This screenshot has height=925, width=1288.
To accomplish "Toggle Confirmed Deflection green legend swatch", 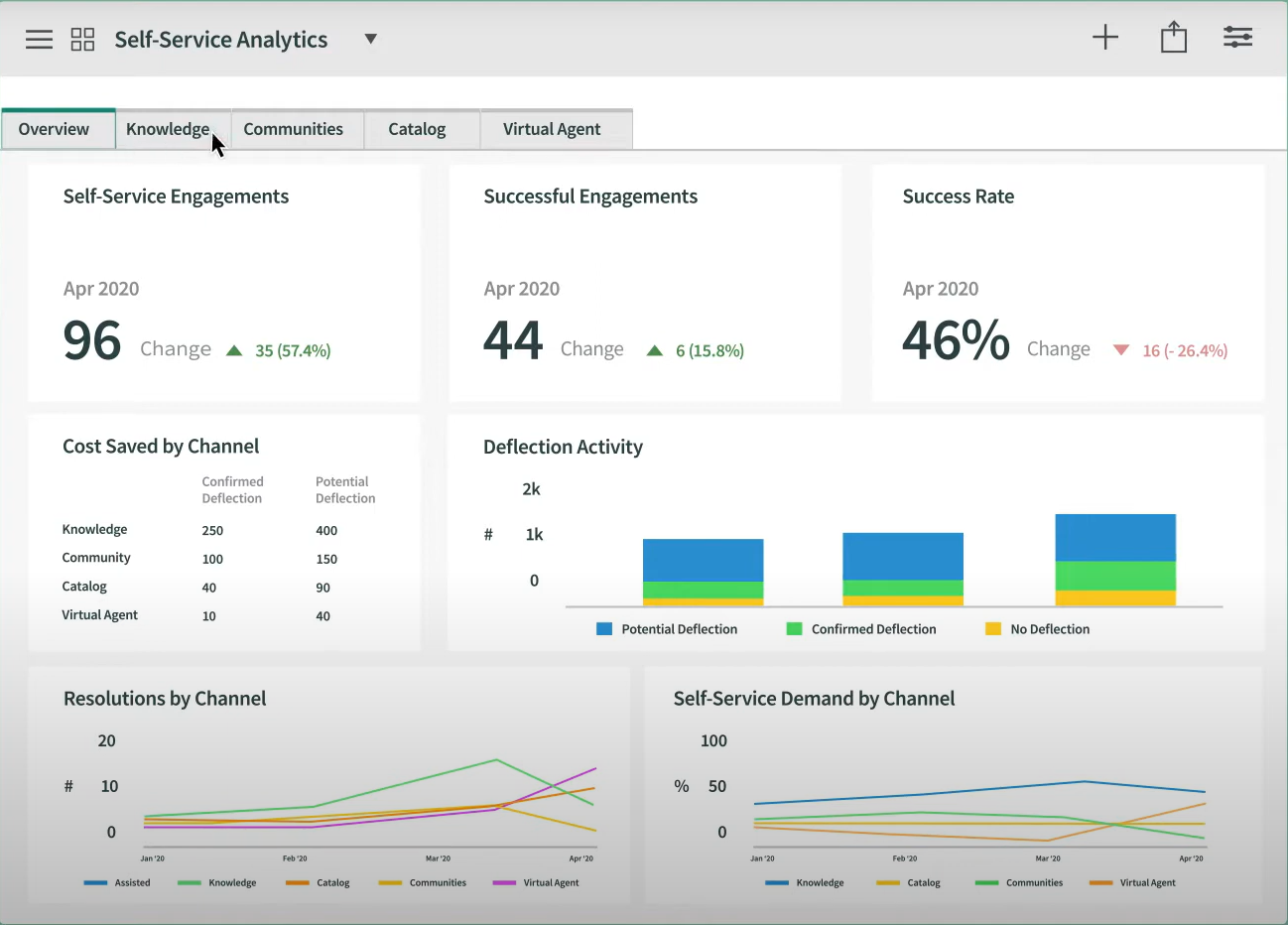I will click(794, 629).
